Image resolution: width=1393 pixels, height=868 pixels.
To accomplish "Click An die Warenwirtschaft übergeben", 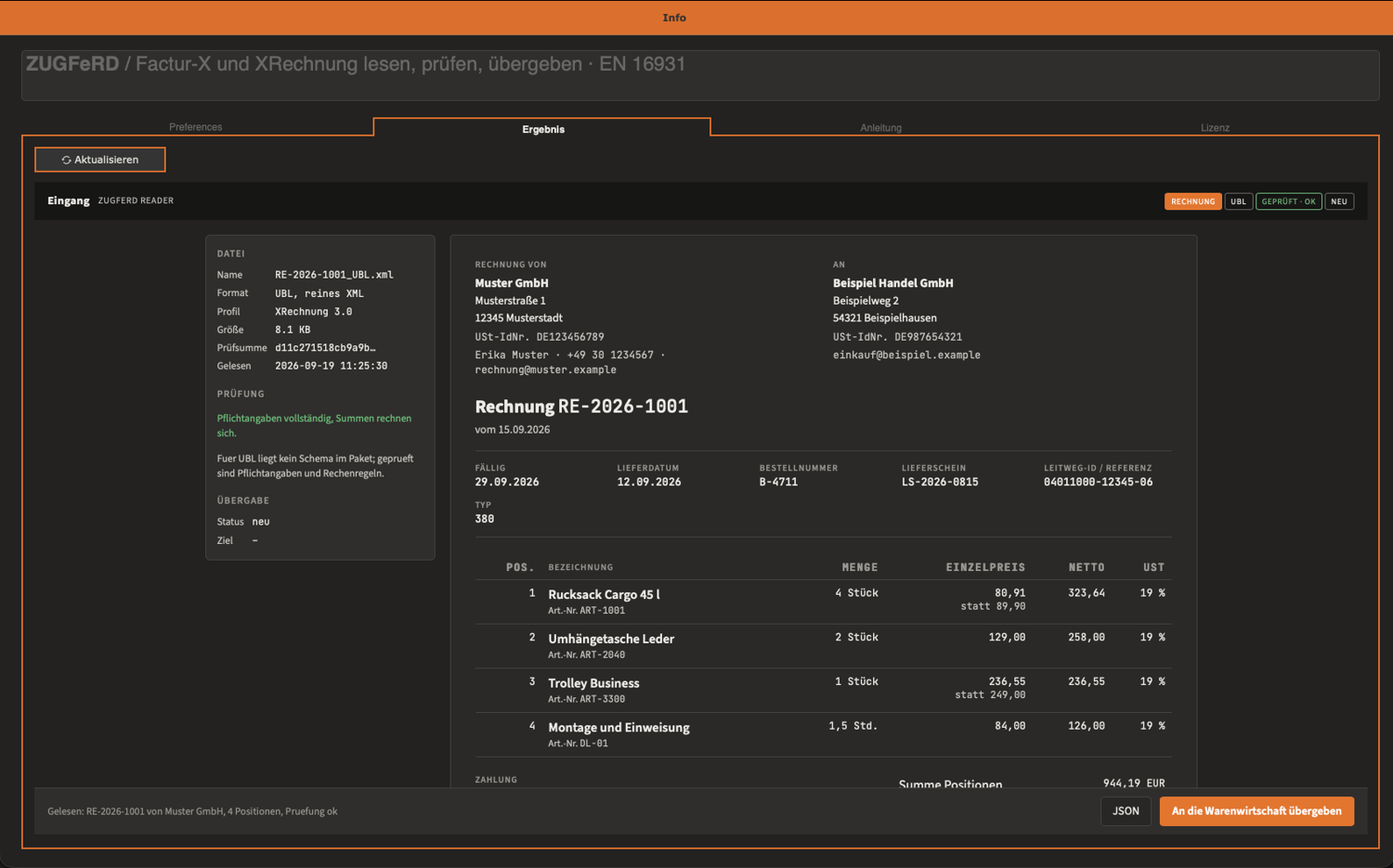I will pos(1256,811).
